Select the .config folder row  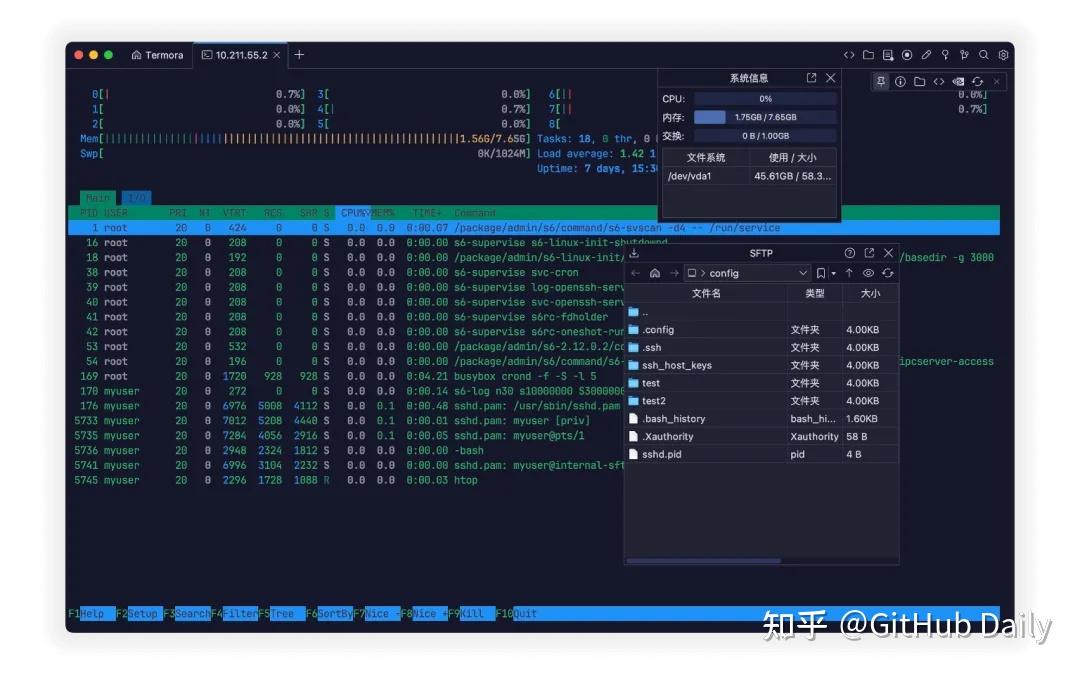tap(762, 330)
